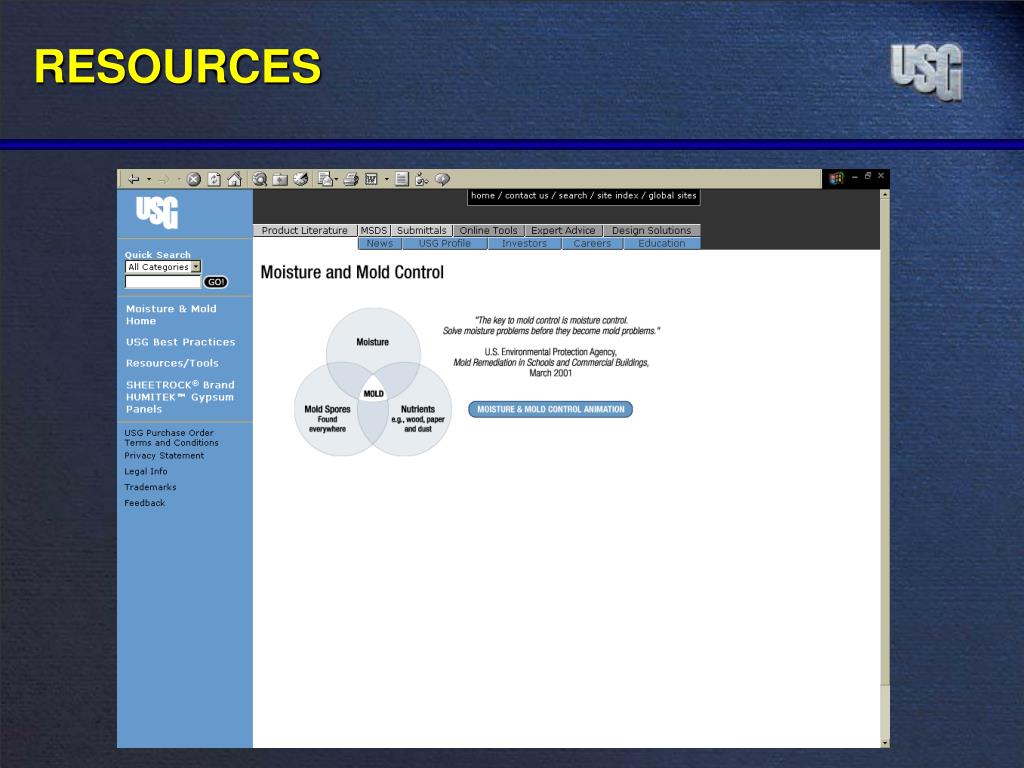Open USG Best Practices link
This screenshot has height=768, width=1024.
(180, 342)
